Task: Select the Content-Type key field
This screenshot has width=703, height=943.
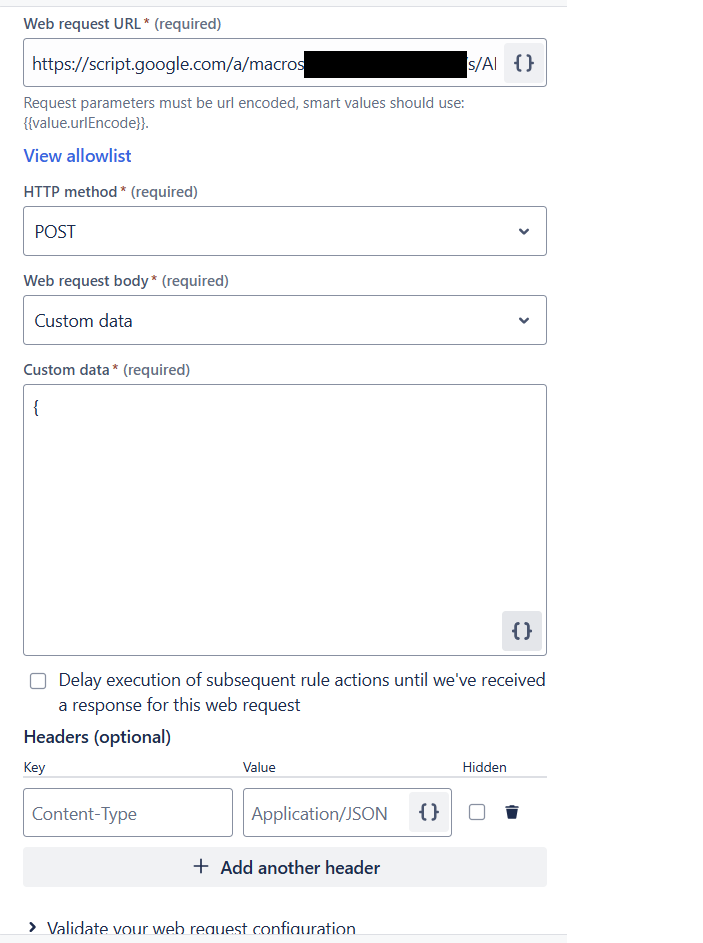Action: [x=127, y=812]
